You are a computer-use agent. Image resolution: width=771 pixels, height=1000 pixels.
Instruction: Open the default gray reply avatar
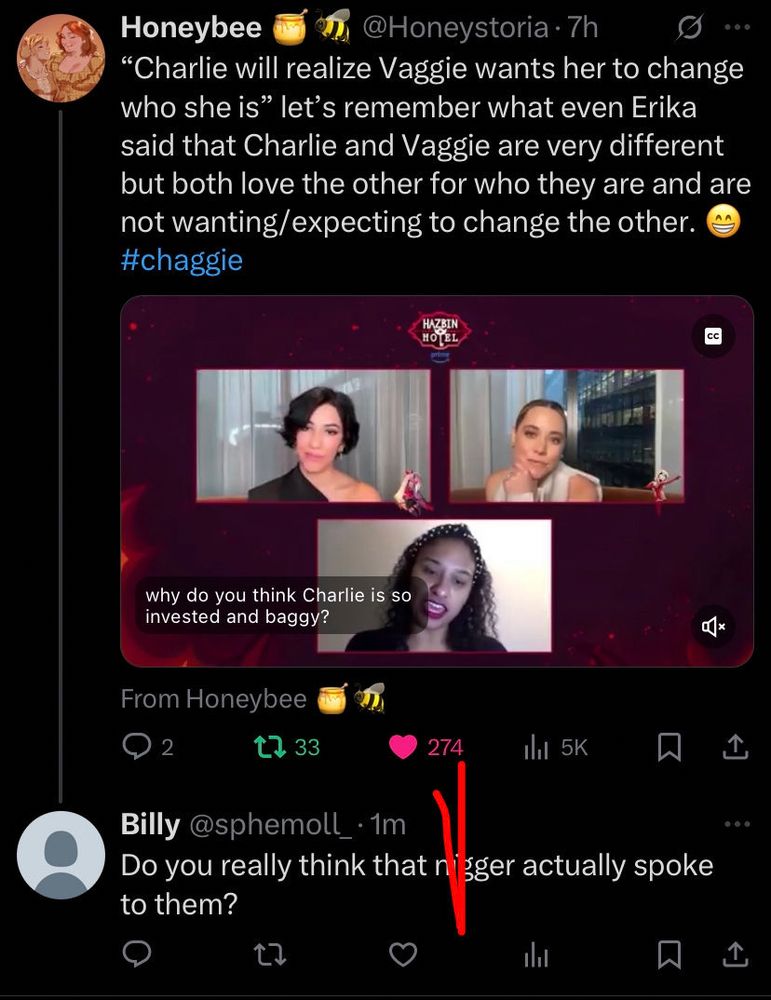click(62, 855)
